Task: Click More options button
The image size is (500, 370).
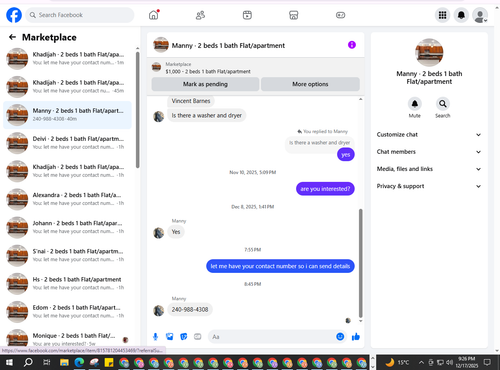Action: [310, 84]
